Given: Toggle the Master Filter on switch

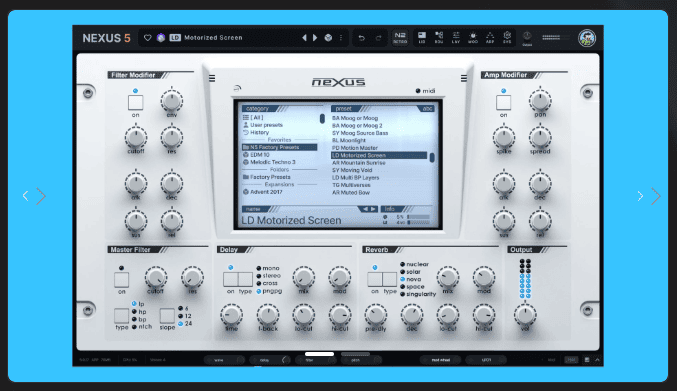Looking at the screenshot, I should pos(121,280).
